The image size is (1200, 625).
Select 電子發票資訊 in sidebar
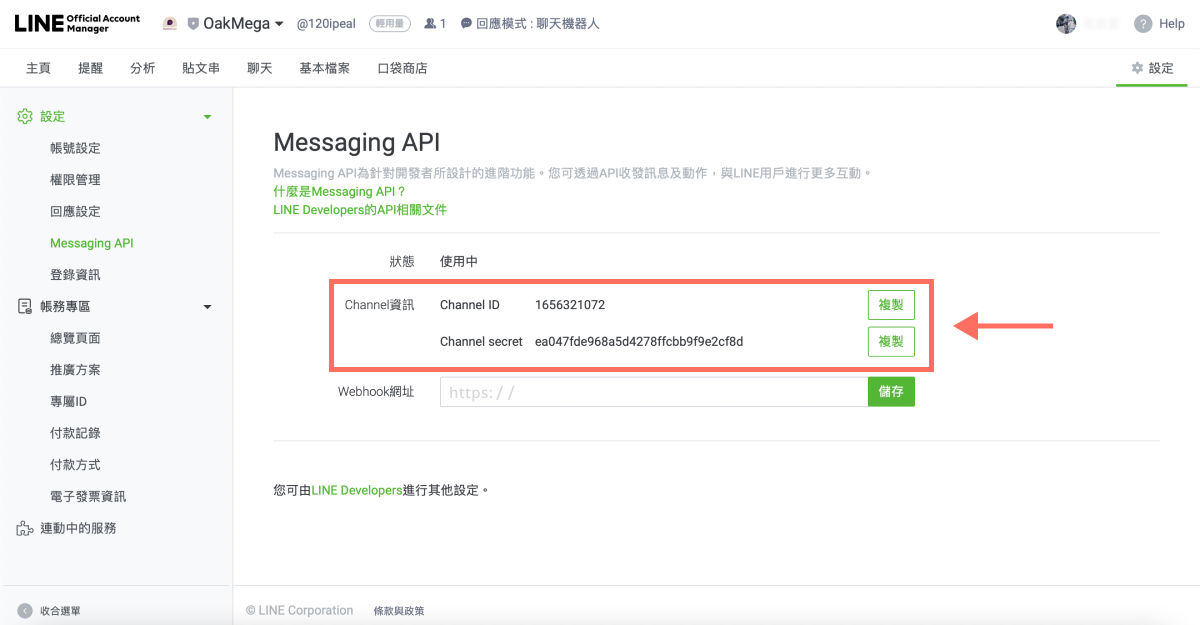88,497
